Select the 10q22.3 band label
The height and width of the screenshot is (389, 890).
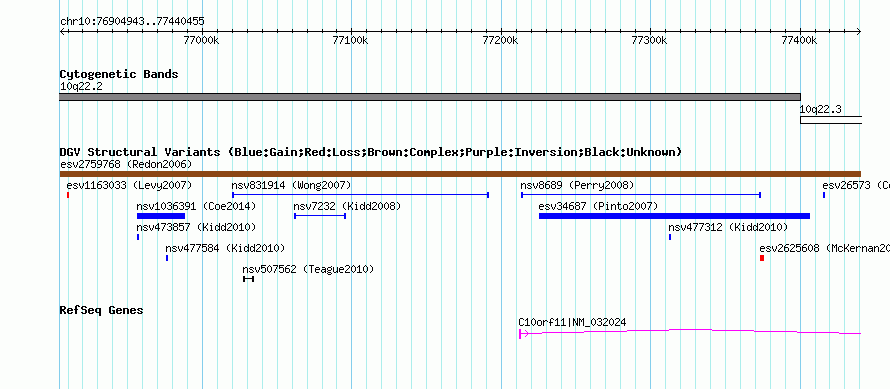tap(821, 109)
